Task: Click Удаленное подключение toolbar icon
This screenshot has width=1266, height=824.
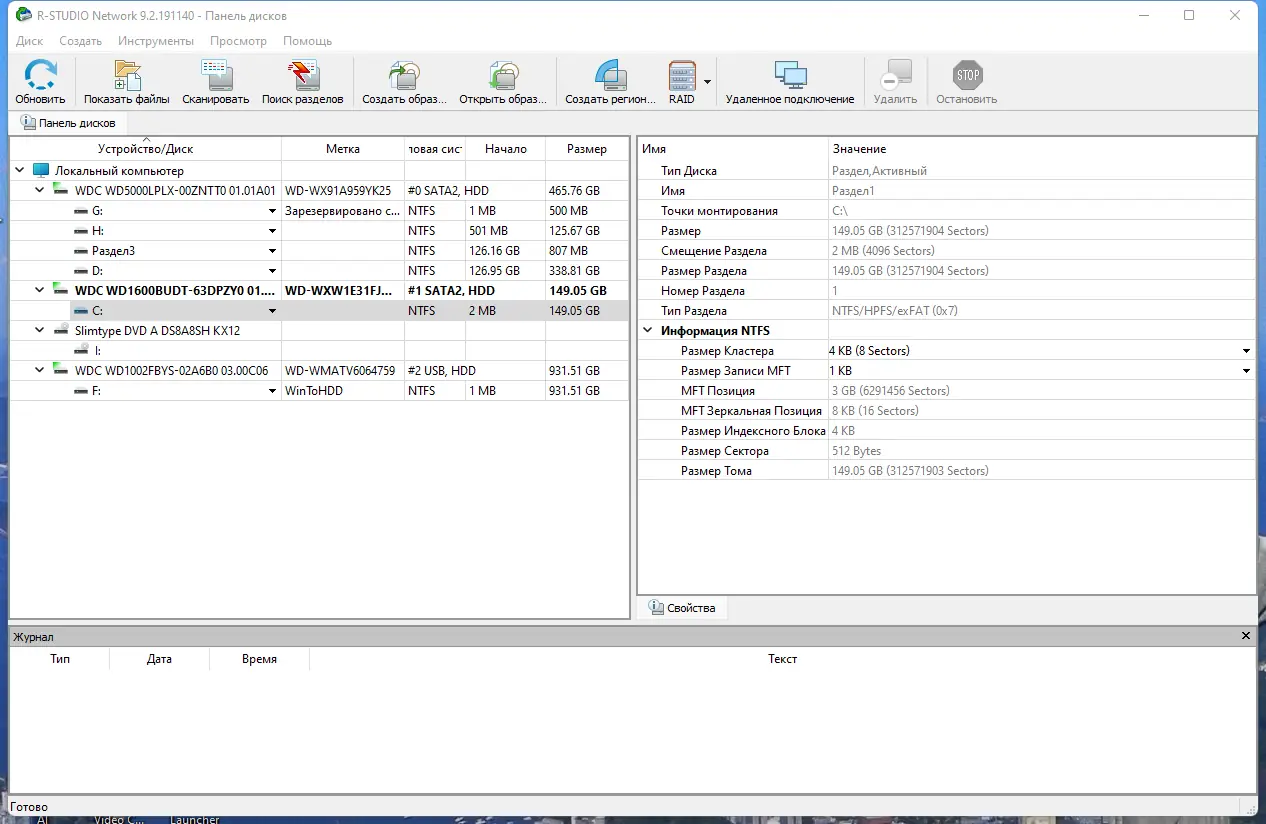Action: click(x=792, y=73)
